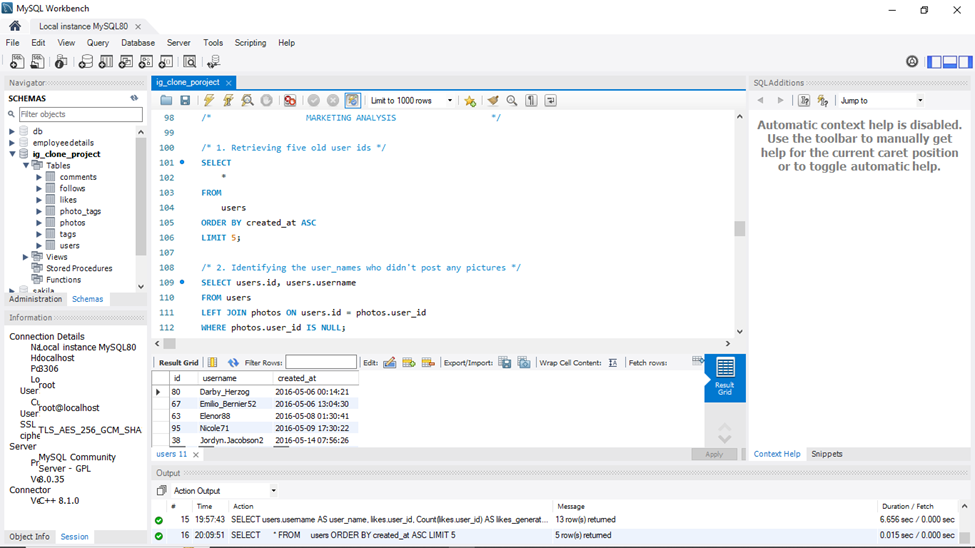Beautify the SQL with broom icon
This screenshot has width=975, height=548.
[493, 100]
